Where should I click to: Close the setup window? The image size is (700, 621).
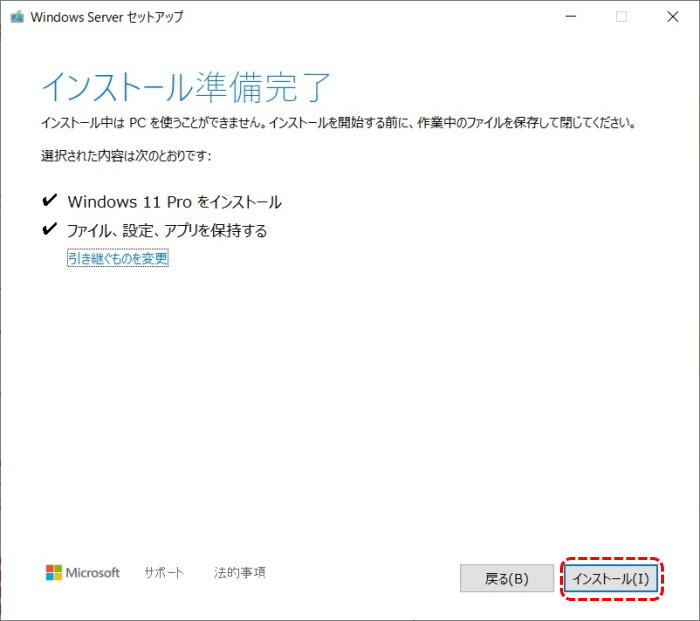coord(673,17)
